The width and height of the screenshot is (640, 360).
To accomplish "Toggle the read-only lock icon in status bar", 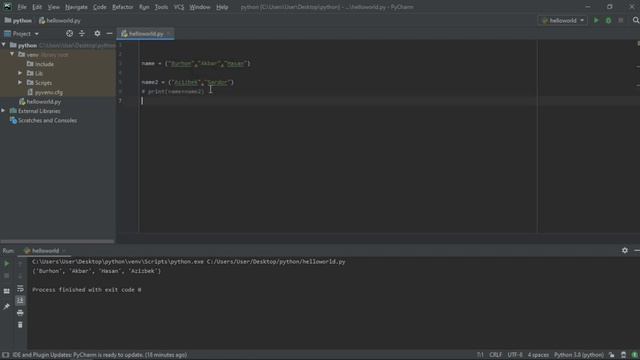I will tap(611, 355).
